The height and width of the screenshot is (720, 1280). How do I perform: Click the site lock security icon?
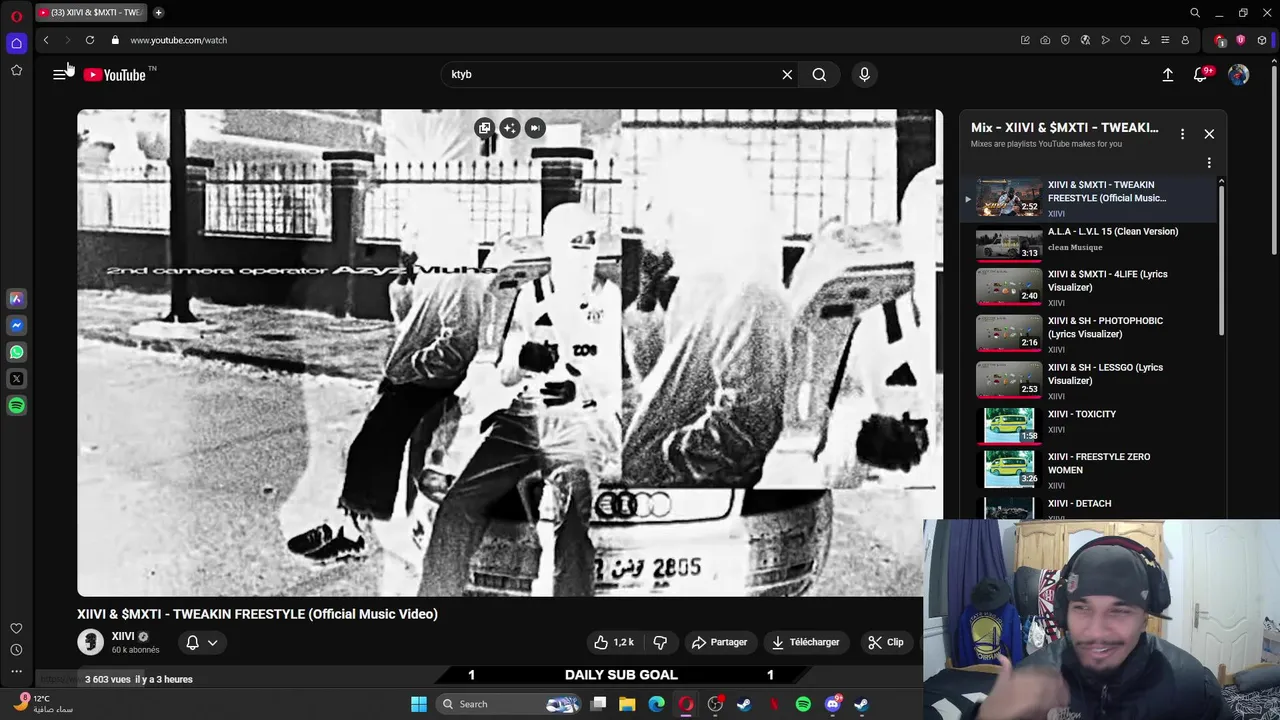point(115,40)
